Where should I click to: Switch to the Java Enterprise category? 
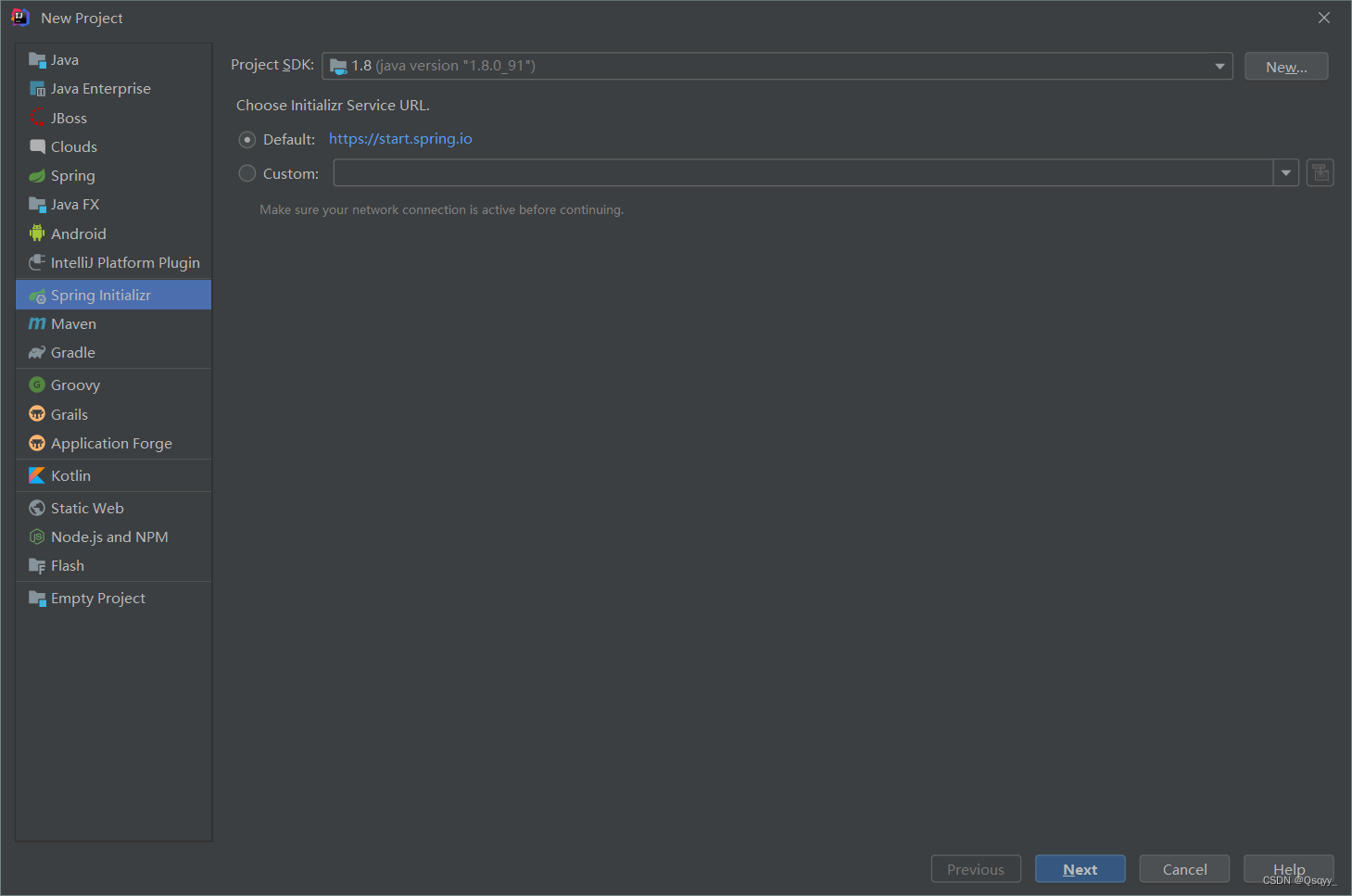(x=100, y=88)
